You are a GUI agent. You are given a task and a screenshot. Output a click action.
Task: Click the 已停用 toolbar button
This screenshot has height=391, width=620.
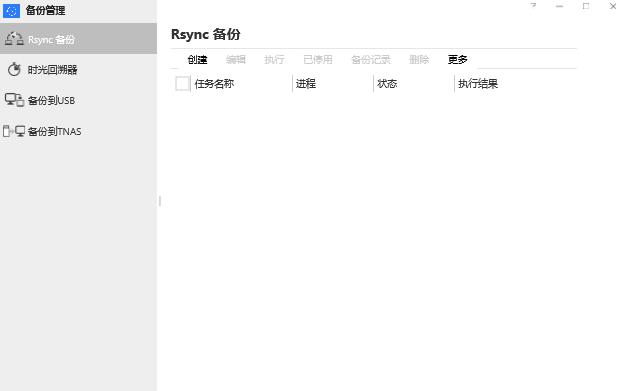(x=318, y=60)
